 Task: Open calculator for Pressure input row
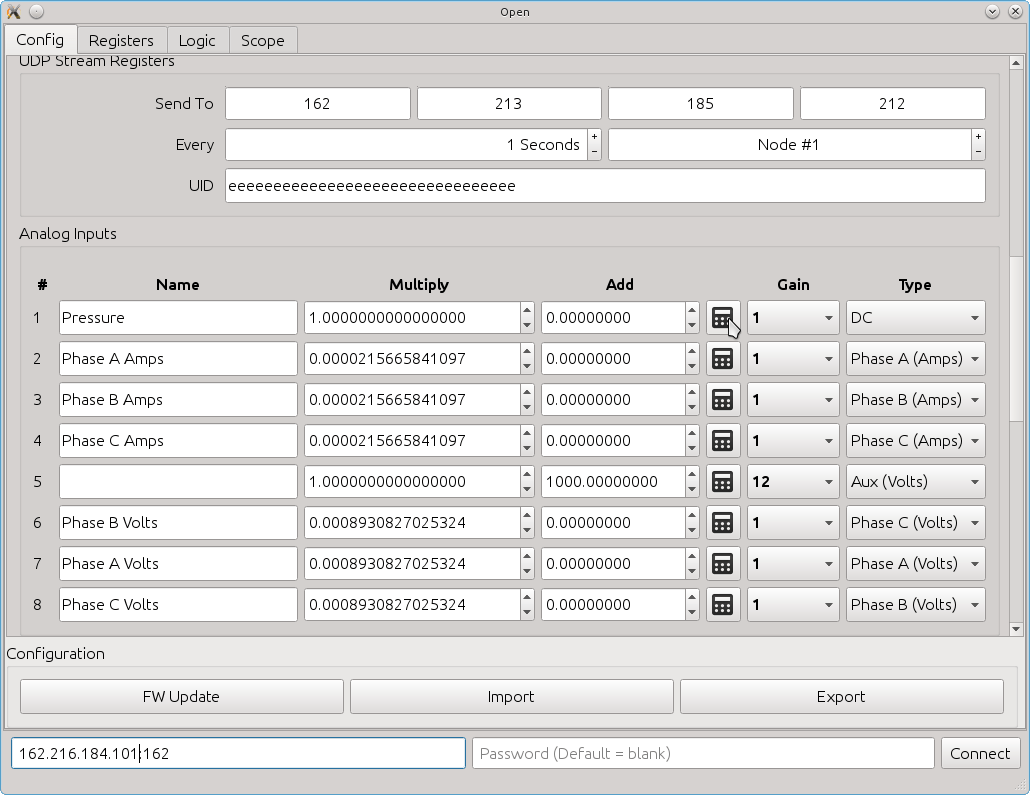click(723, 318)
